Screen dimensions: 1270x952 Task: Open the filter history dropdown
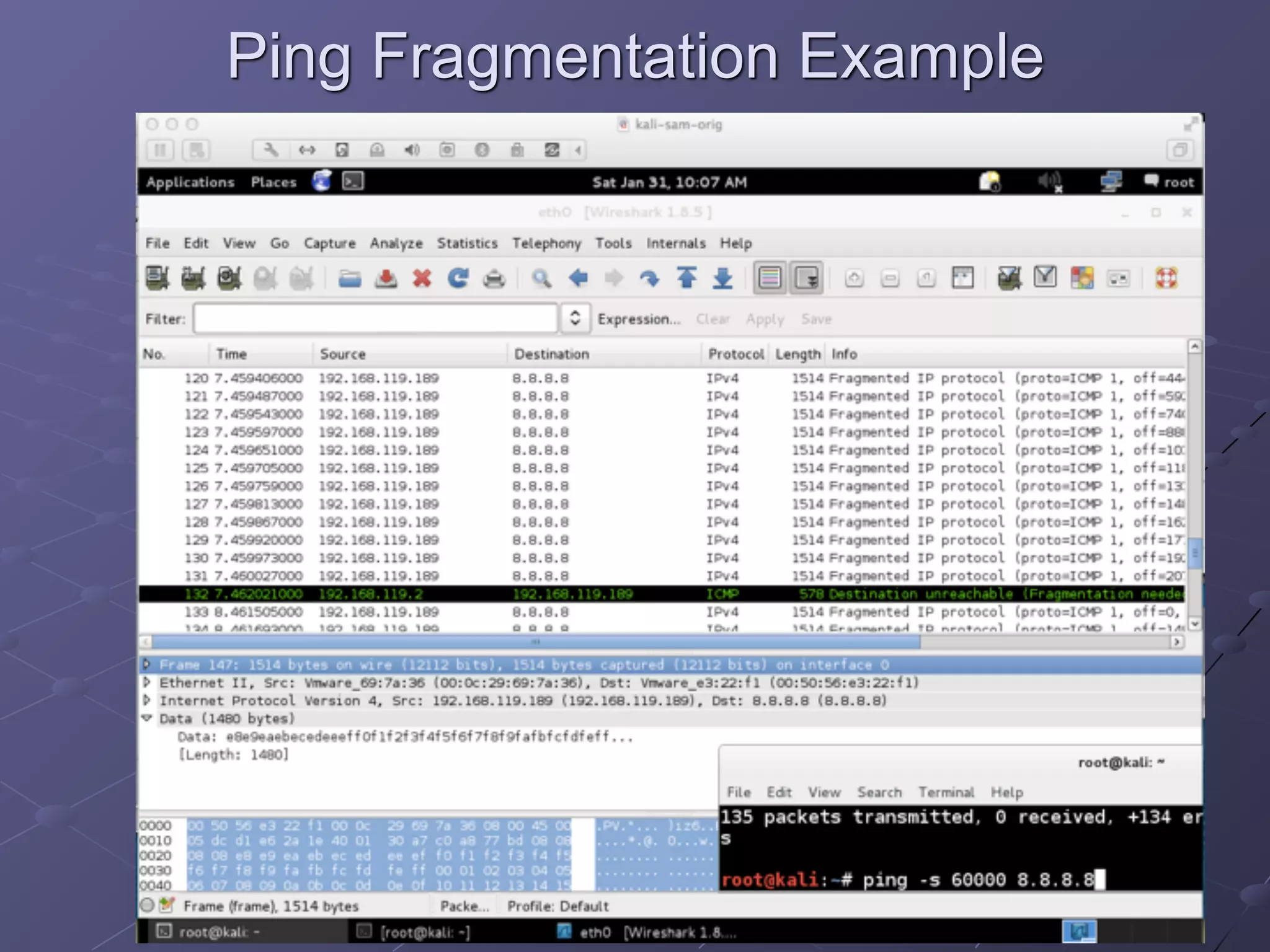(575, 319)
